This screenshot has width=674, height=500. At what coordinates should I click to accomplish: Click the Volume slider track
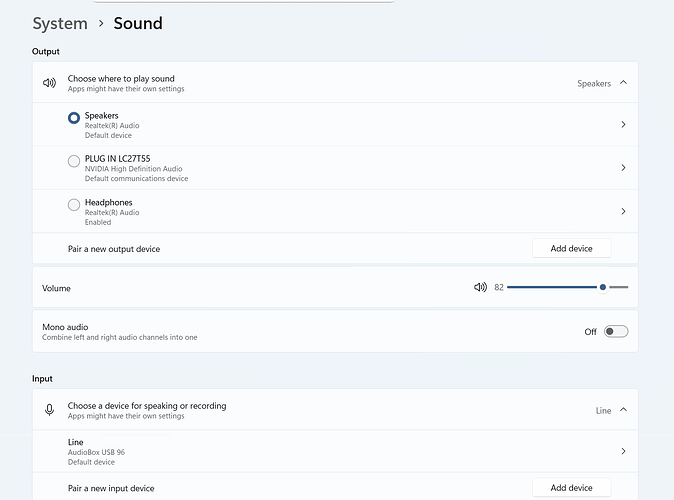(550, 287)
